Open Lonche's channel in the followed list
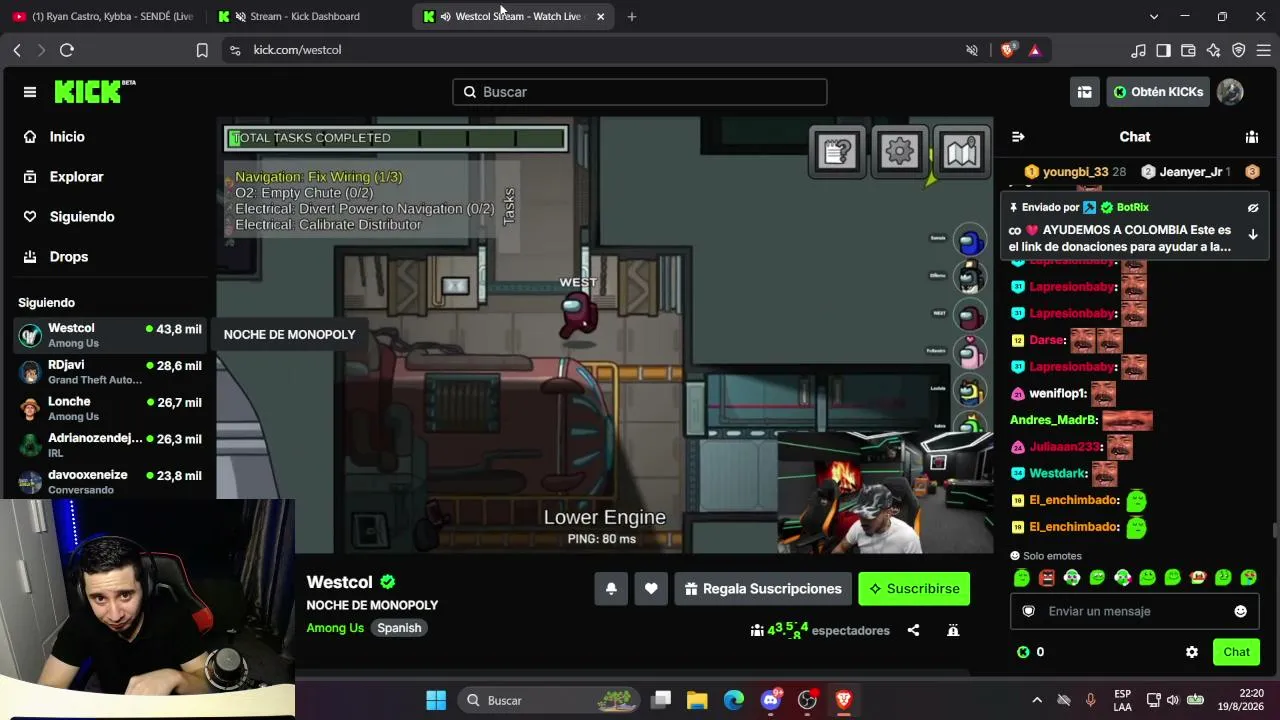Image resolution: width=1280 pixels, height=720 pixels. [x=110, y=408]
